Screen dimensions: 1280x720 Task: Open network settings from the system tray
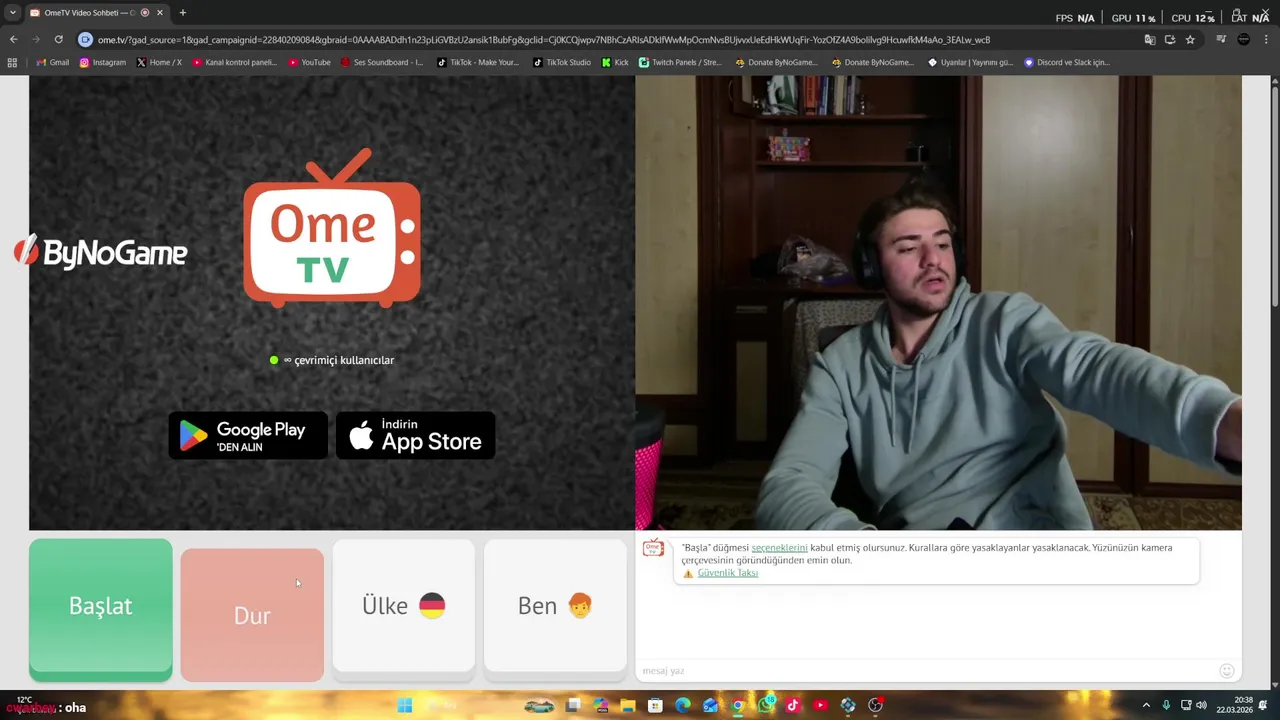1185,705
